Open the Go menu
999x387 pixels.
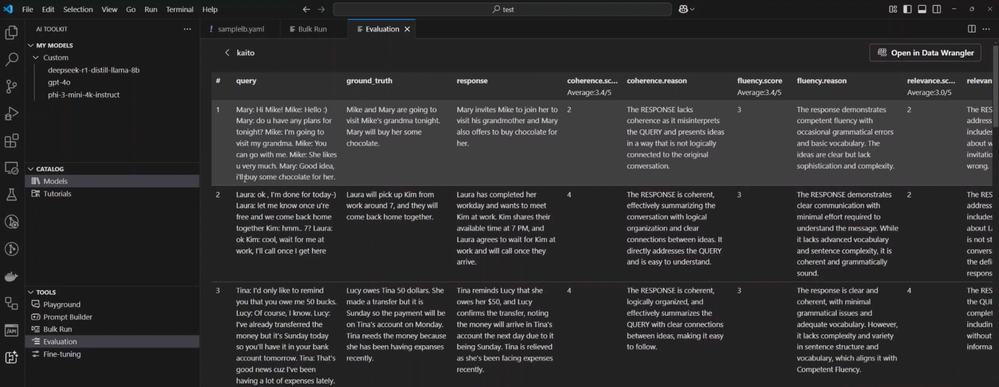coord(131,10)
